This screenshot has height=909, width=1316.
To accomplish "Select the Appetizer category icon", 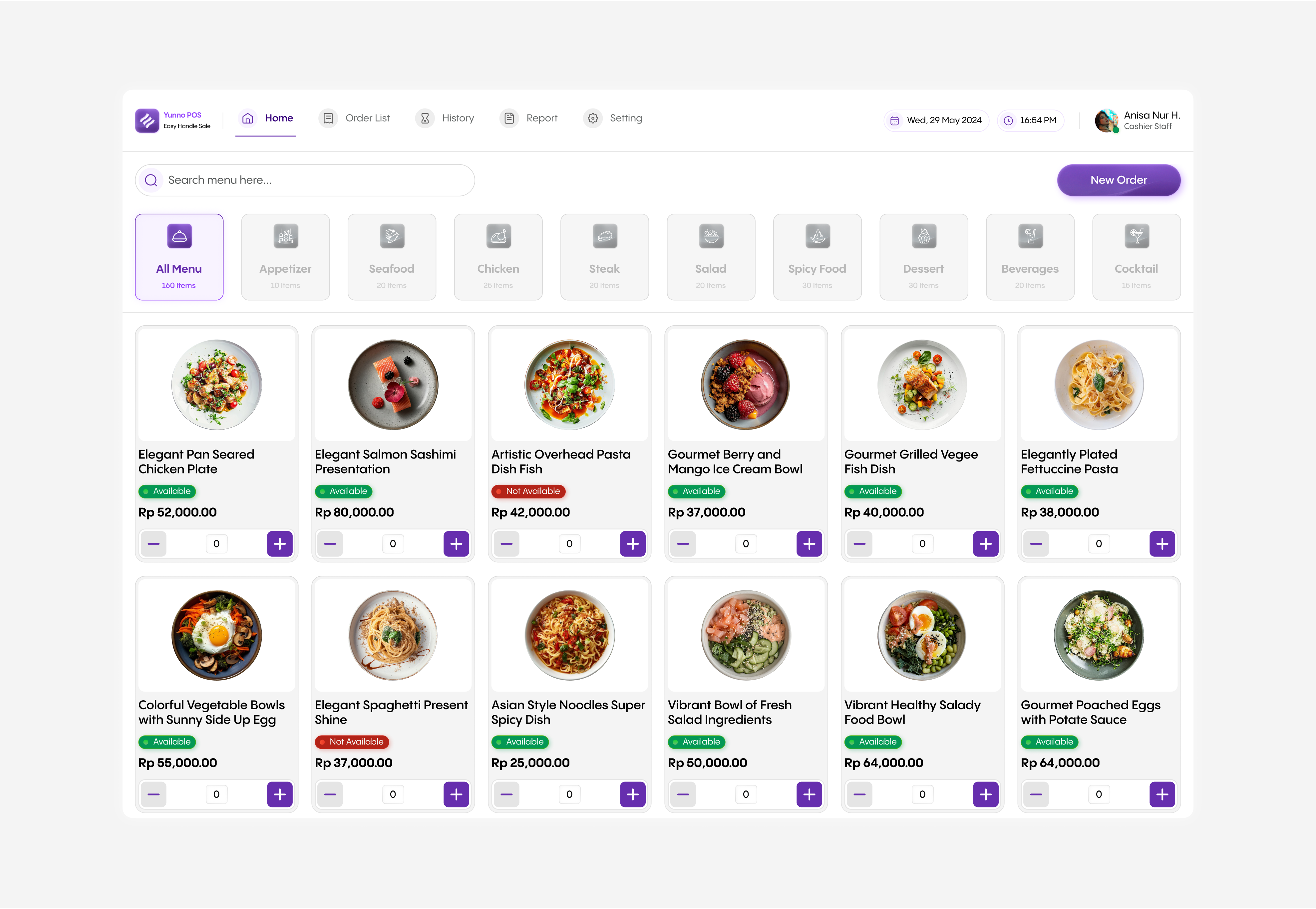I will pos(285,236).
